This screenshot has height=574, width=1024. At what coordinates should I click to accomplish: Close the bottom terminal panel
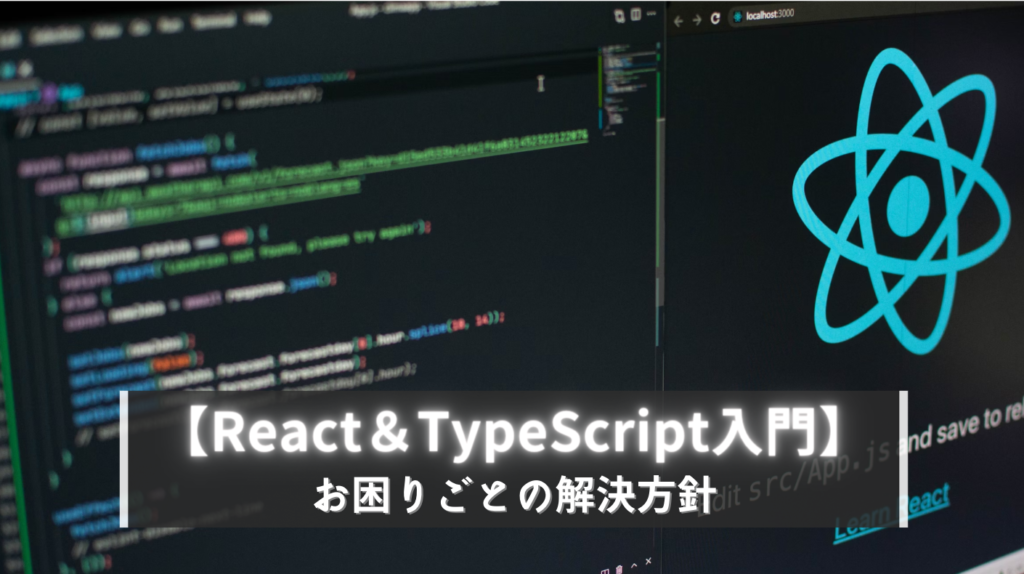[x=648, y=561]
